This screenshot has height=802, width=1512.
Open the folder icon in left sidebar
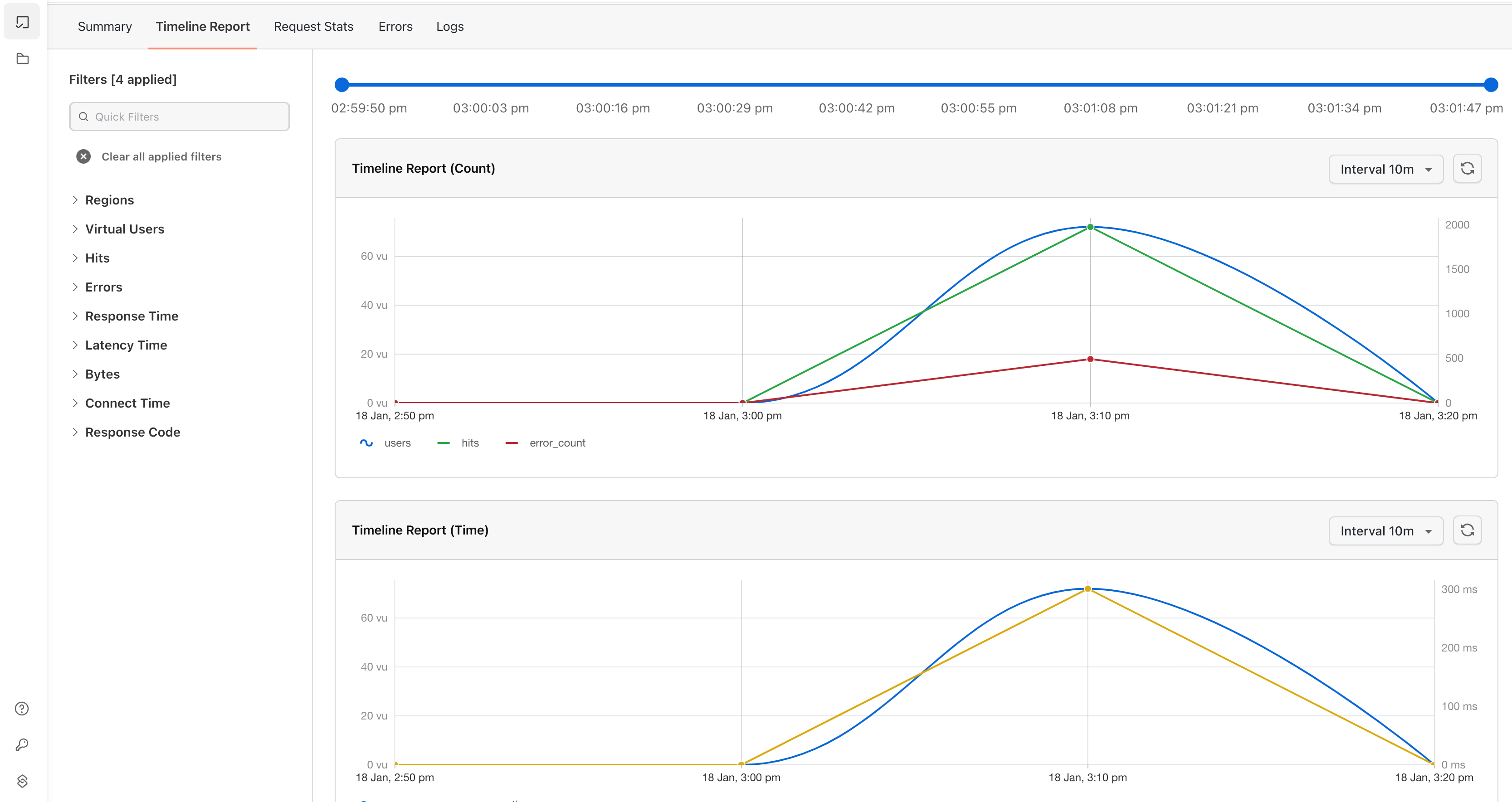click(22, 58)
